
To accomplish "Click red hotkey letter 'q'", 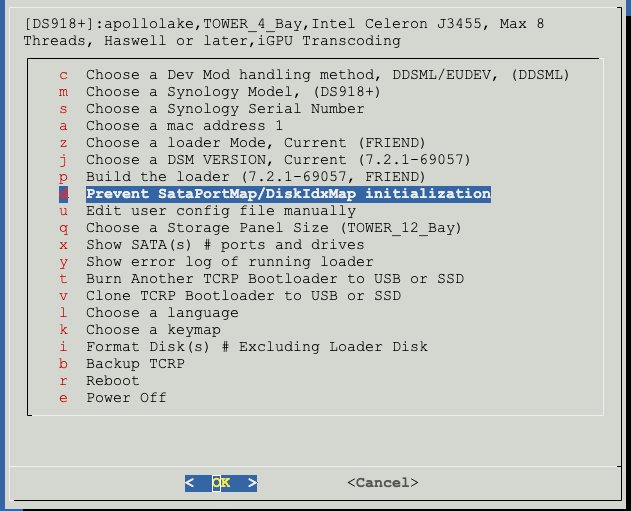I will click(63, 229).
